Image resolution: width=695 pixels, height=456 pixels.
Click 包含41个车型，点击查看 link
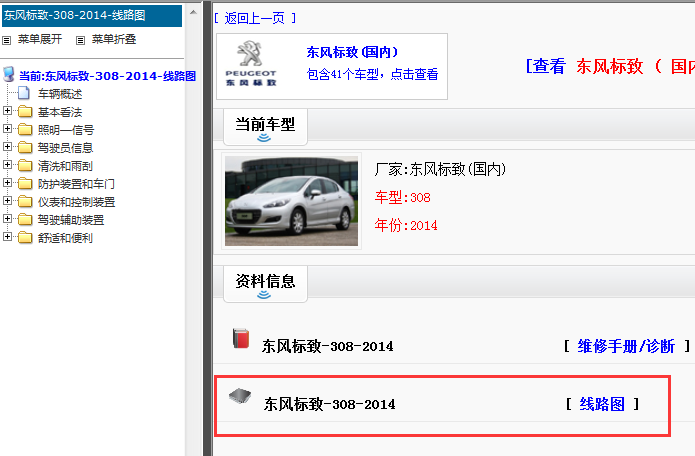pyautogui.click(x=372, y=74)
